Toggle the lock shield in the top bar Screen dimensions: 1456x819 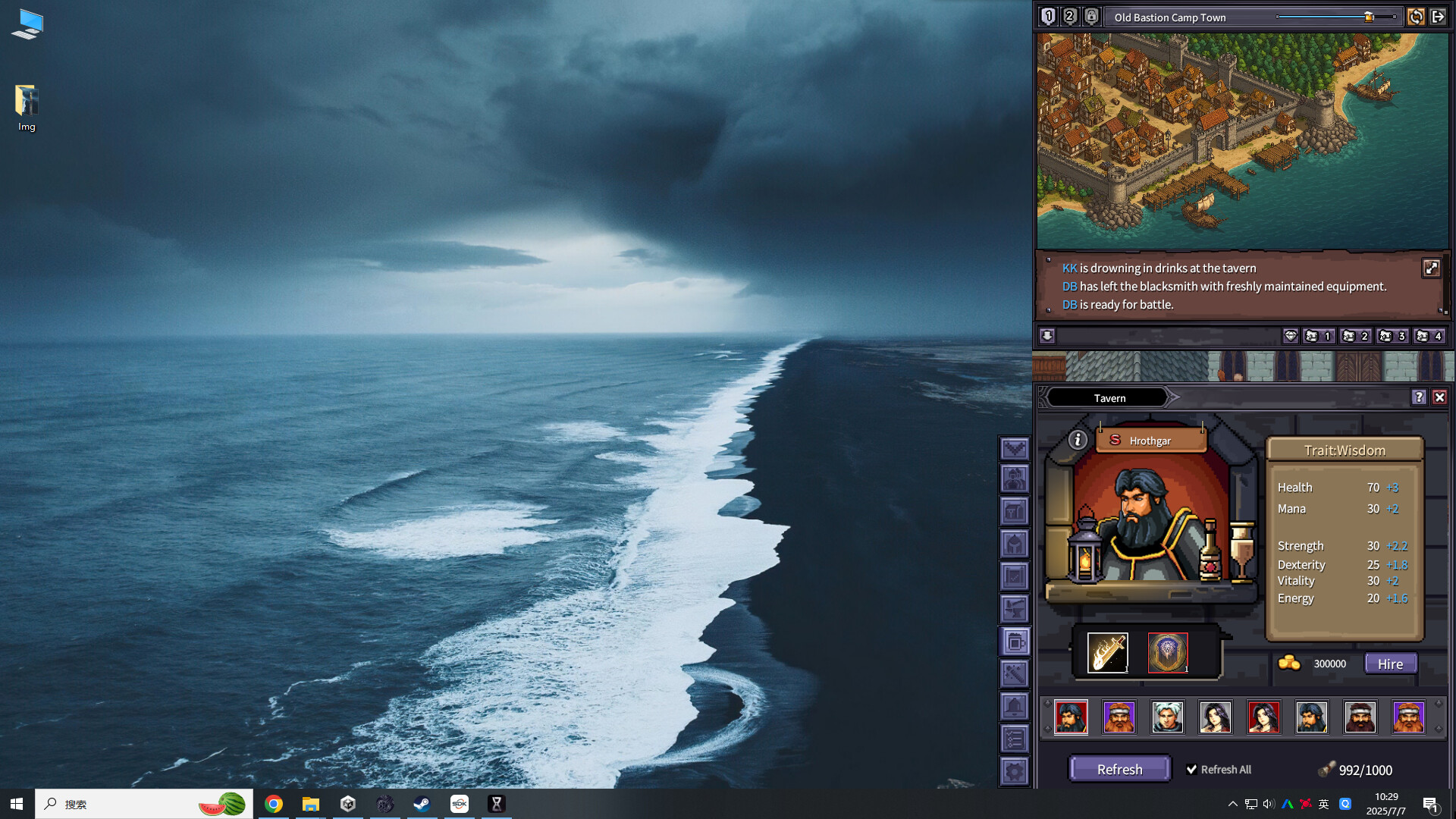point(1092,15)
